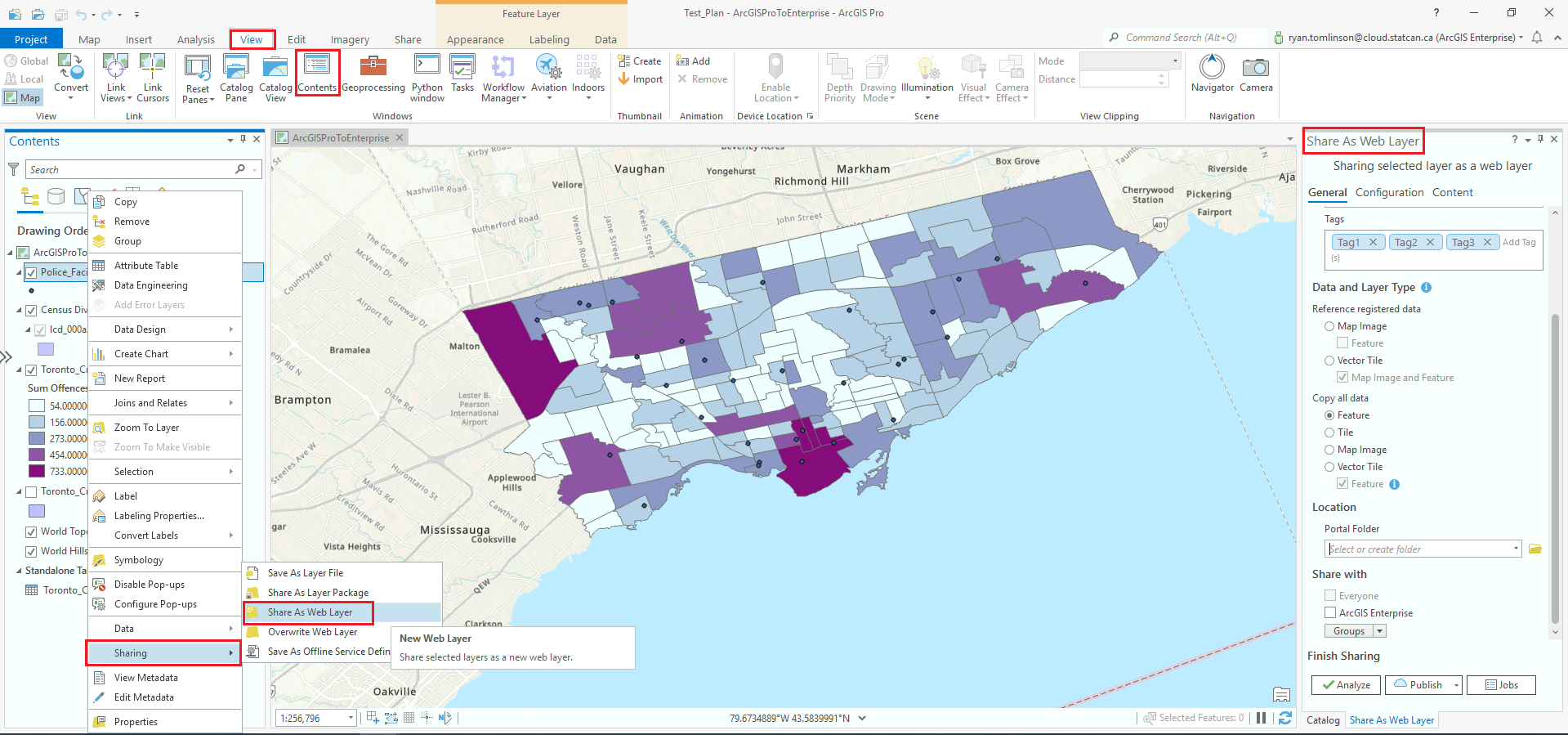Click the Command Search box
1568x735 pixels.
click(1184, 38)
